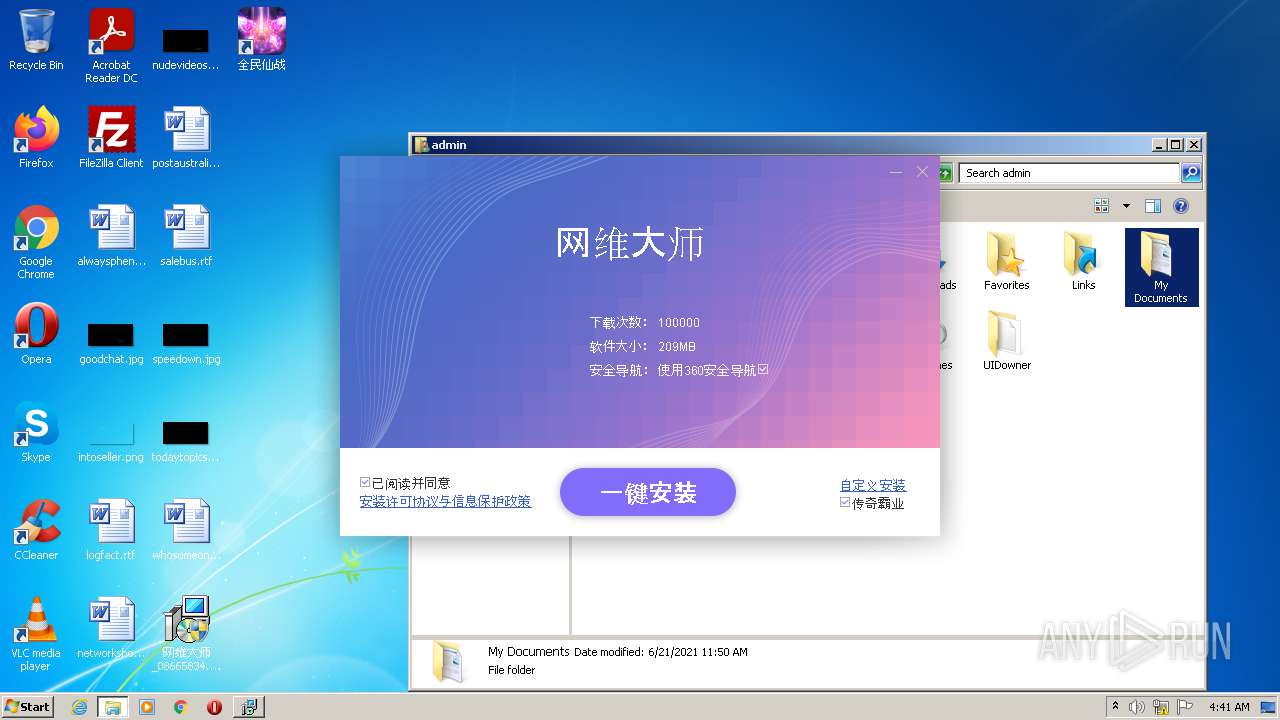Image resolution: width=1280 pixels, height=720 pixels.
Task: Select the todaytopics image file
Action: 186,441
